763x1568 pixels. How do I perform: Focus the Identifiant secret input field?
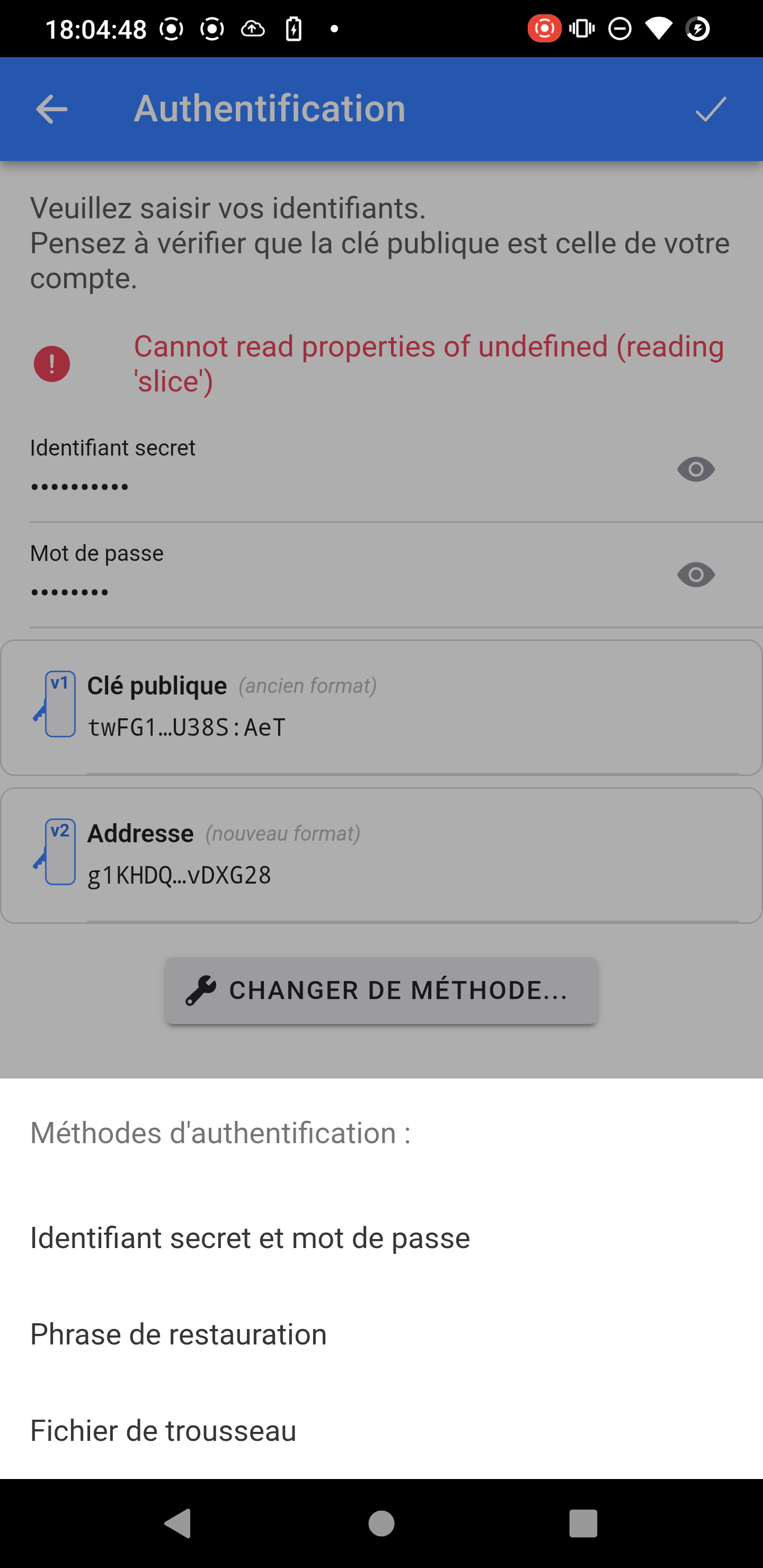(x=341, y=487)
